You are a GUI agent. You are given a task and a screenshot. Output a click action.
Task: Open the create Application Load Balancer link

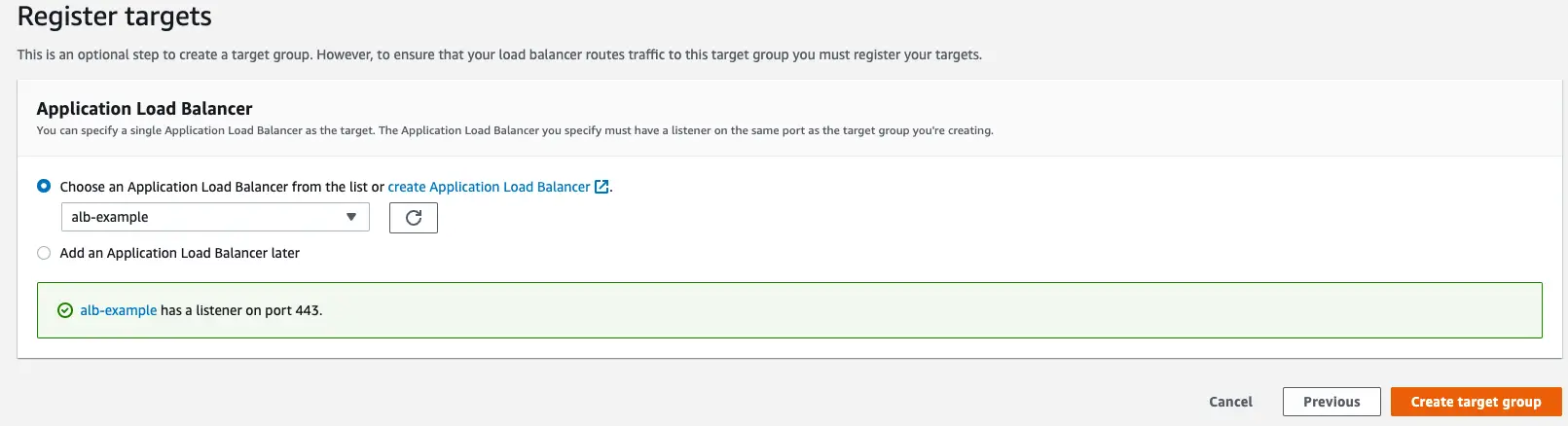click(x=490, y=187)
